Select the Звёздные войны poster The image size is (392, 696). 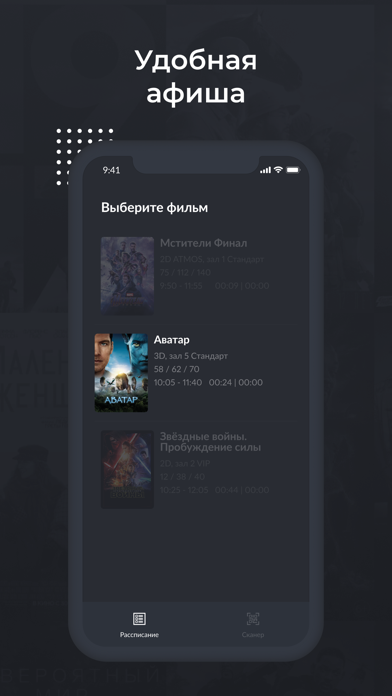(127, 470)
